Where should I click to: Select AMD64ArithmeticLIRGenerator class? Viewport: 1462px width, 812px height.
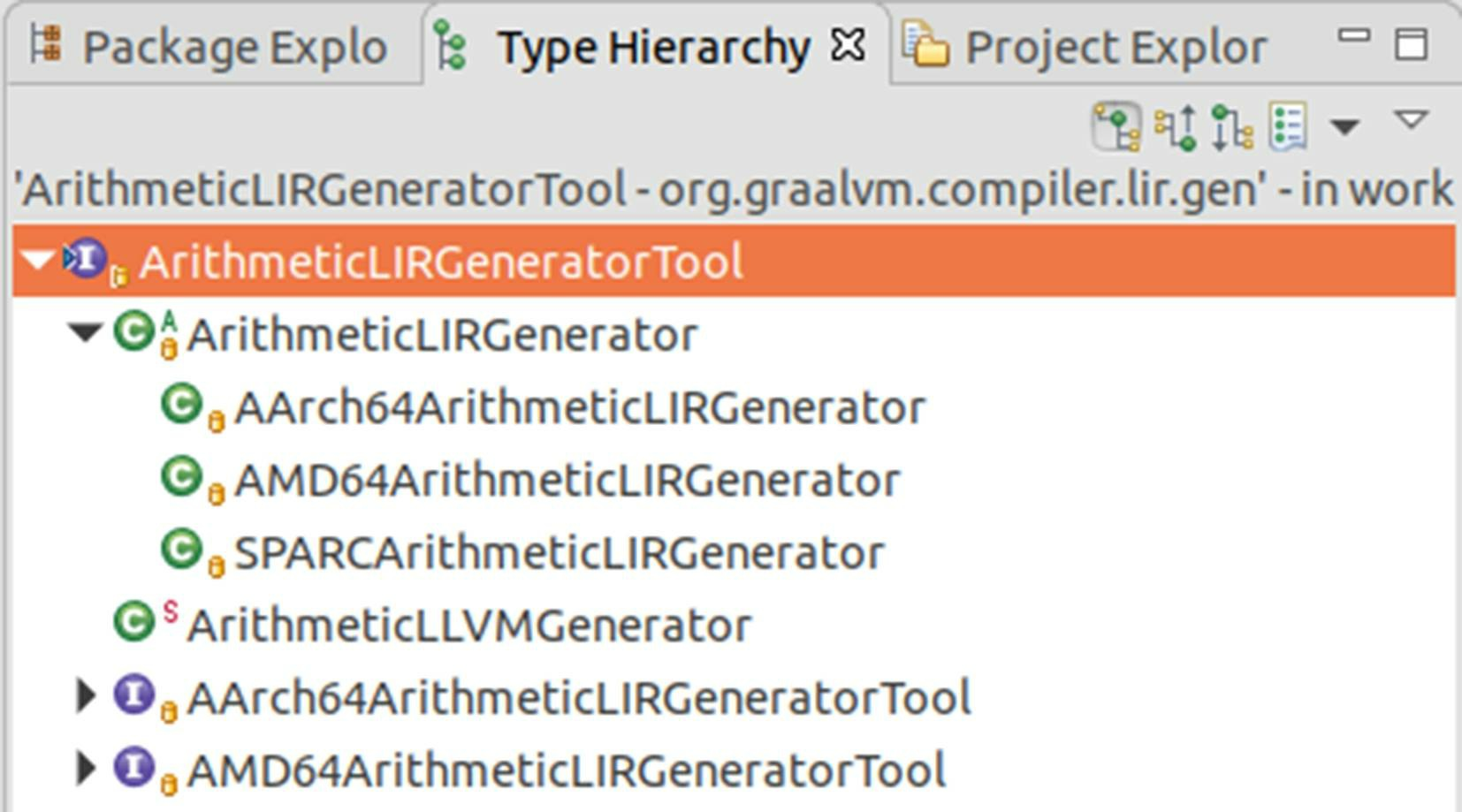coord(567,481)
